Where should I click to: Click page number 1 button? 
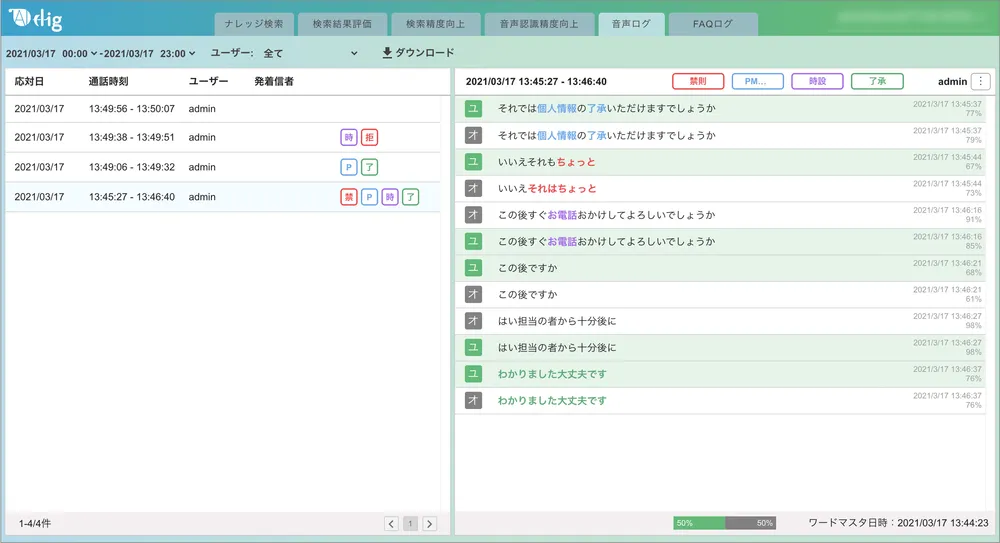point(410,524)
